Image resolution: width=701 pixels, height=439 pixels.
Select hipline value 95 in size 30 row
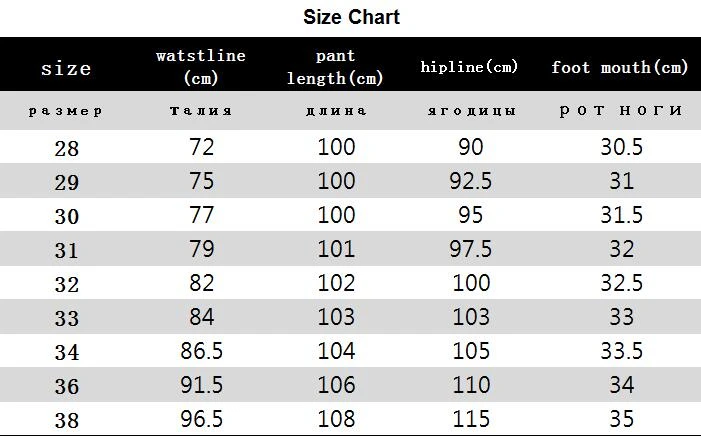[x=471, y=215]
